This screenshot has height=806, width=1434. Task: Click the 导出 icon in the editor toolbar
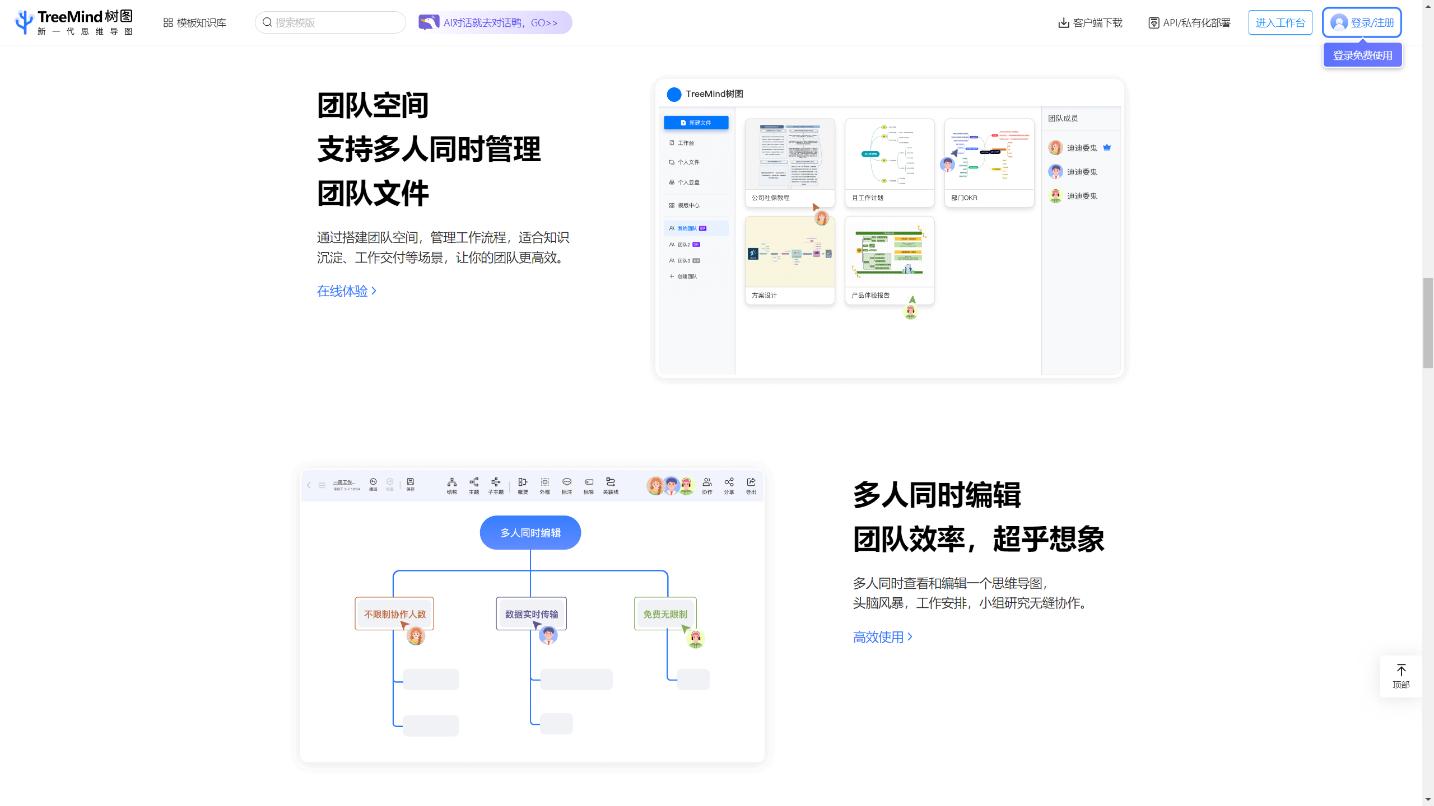click(x=751, y=485)
